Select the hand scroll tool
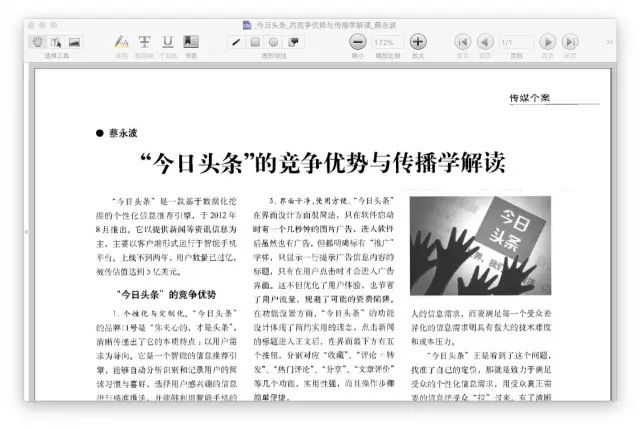 point(39,42)
